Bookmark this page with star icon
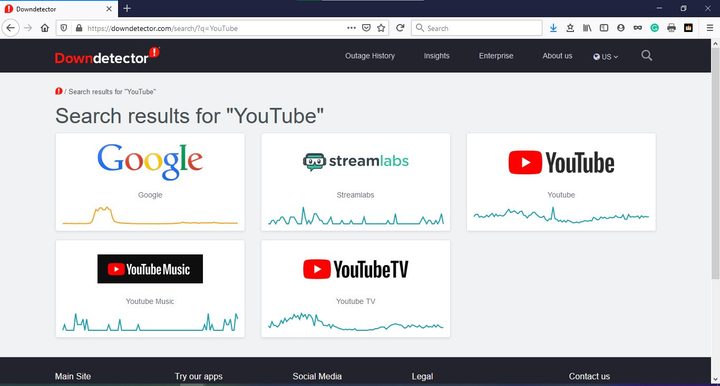 click(381, 28)
